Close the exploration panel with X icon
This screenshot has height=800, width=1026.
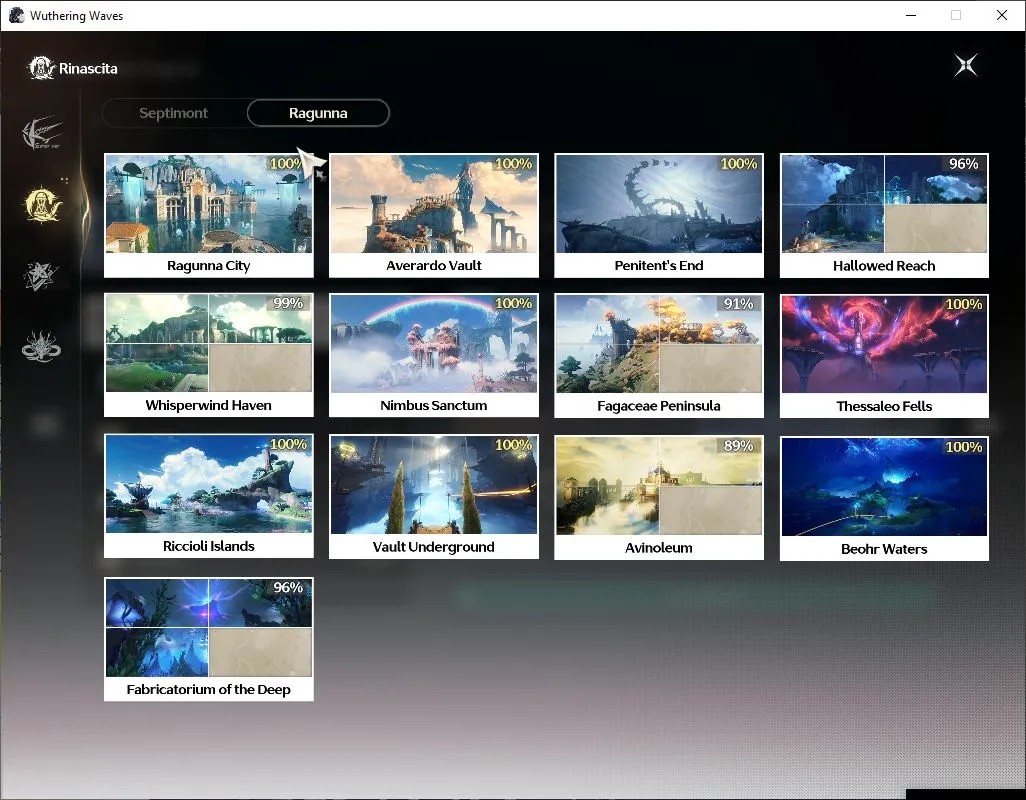coord(965,65)
